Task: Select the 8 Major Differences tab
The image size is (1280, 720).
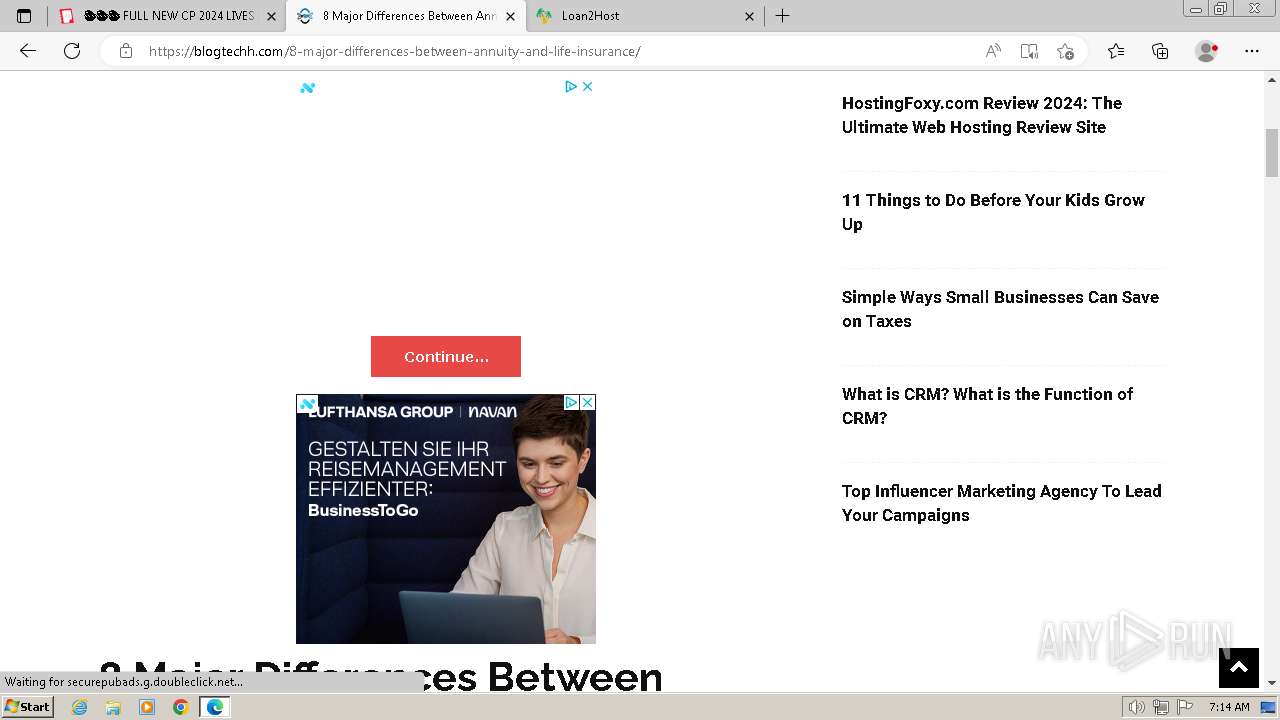Action: coord(405,16)
